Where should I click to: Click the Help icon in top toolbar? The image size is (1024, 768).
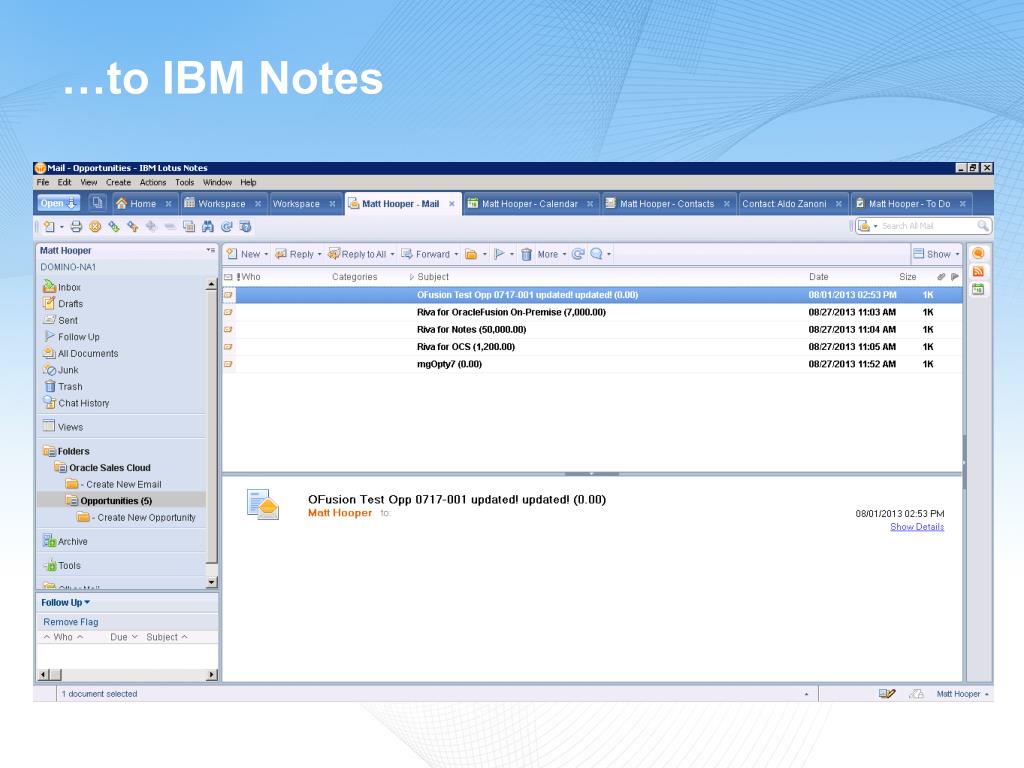(x=246, y=227)
